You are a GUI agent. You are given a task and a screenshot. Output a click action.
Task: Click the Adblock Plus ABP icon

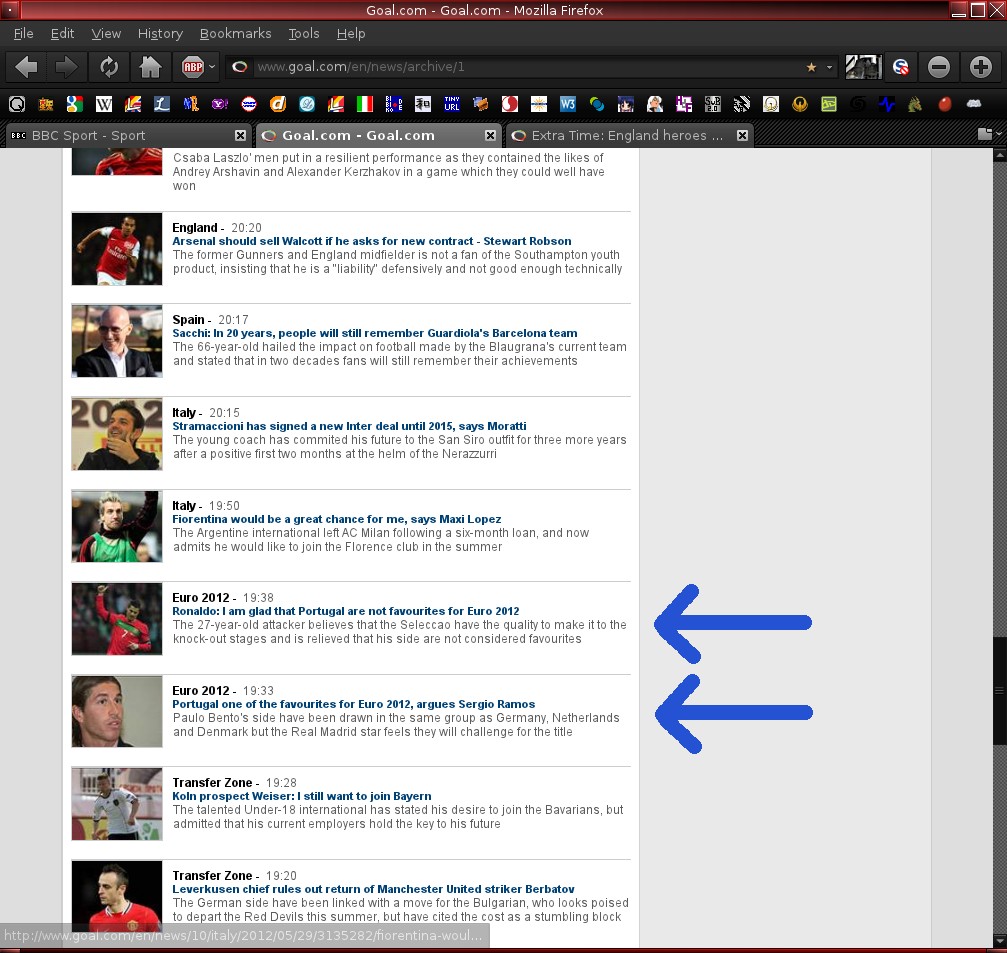[x=192, y=67]
